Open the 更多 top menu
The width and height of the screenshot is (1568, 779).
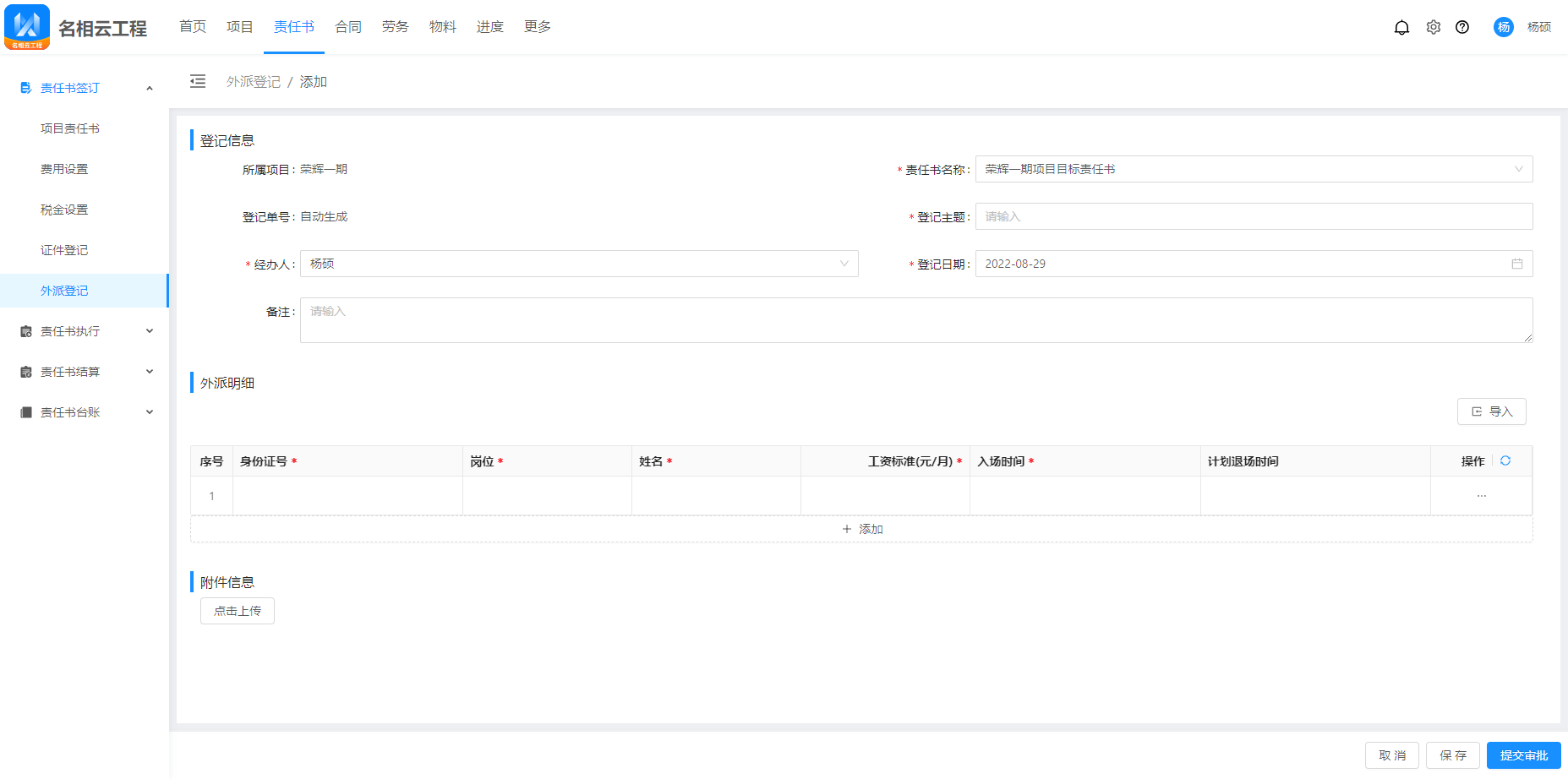[538, 27]
